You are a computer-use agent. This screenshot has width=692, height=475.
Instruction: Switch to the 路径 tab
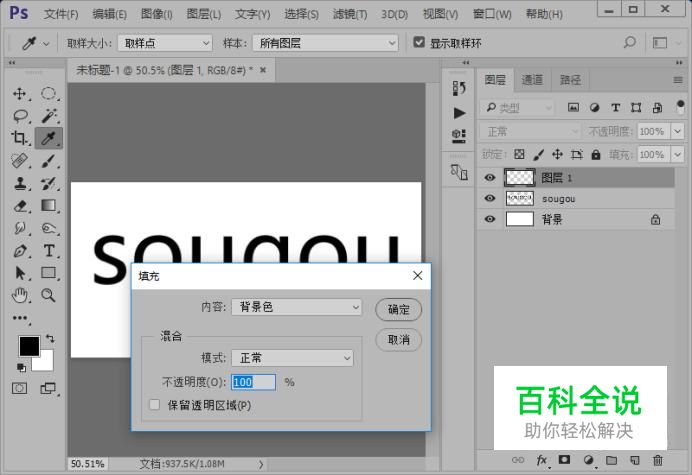click(570, 80)
